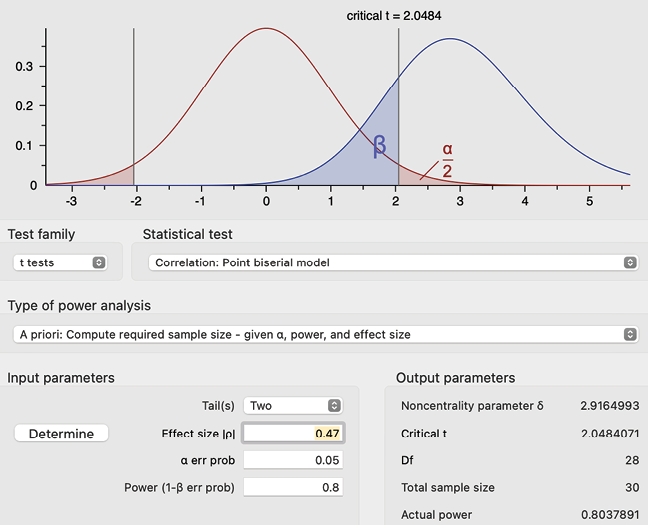This screenshot has height=525, width=648.
Task: Select the Total sample size value 30
Action: point(632,488)
